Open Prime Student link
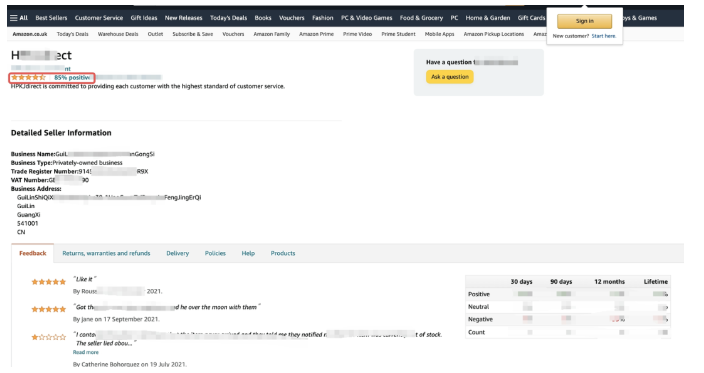 (398, 34)
